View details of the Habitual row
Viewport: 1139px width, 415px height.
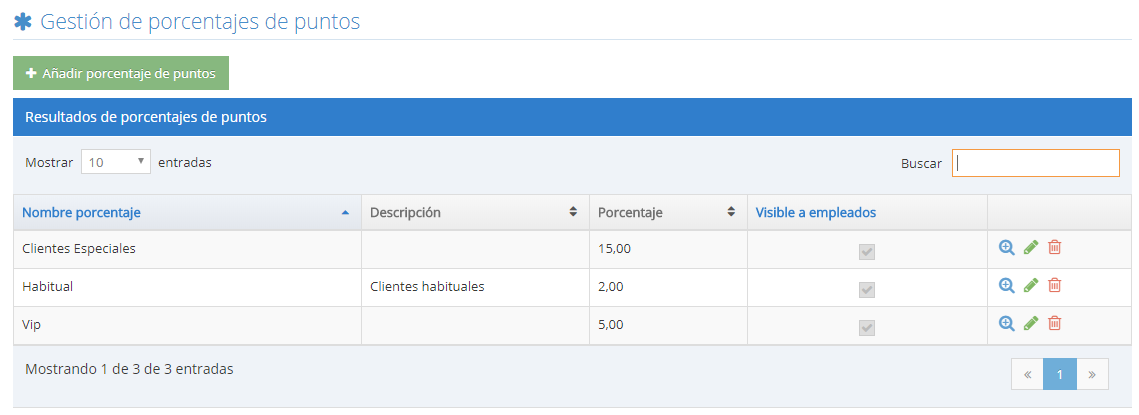coord(1006,285)
